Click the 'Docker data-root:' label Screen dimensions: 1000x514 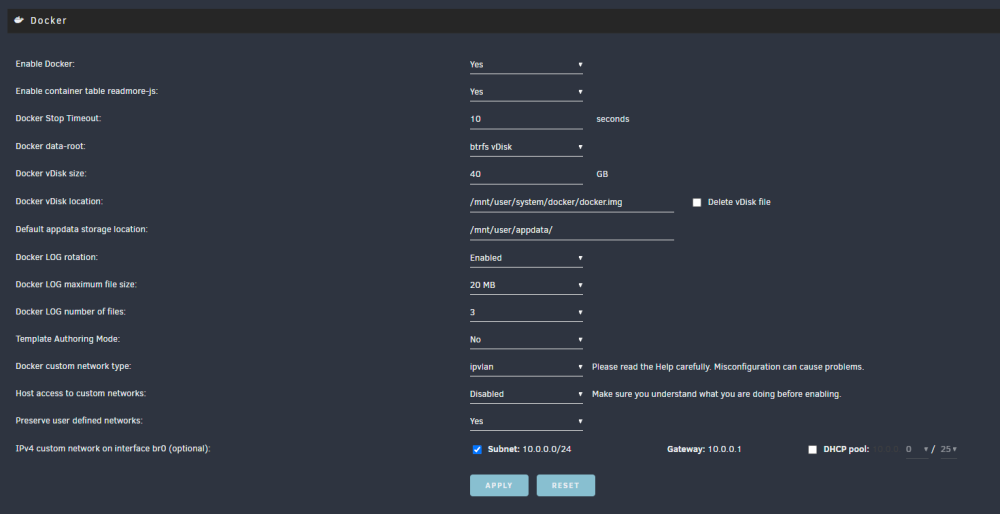(50, 147)
